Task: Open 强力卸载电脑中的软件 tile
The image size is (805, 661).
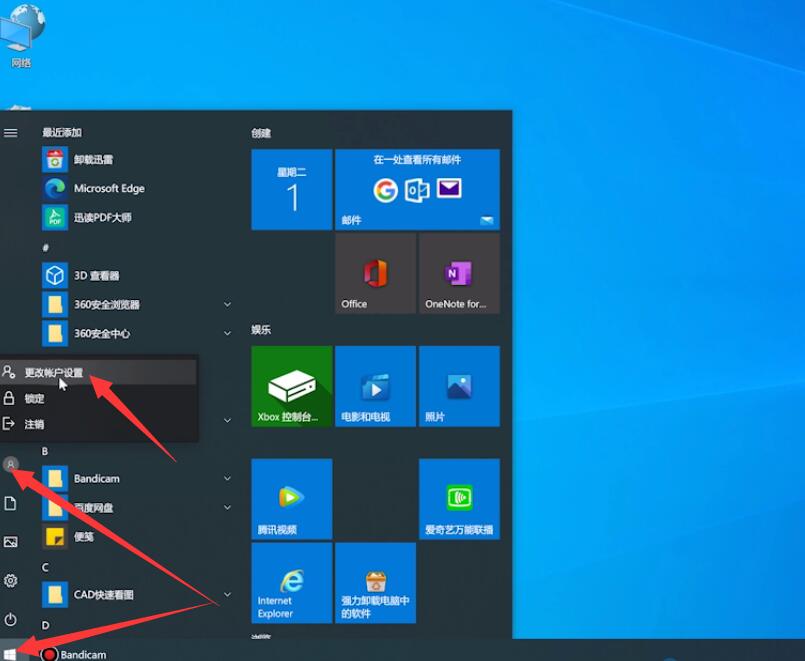Action: pyautogui.click(x=375, y=583)
